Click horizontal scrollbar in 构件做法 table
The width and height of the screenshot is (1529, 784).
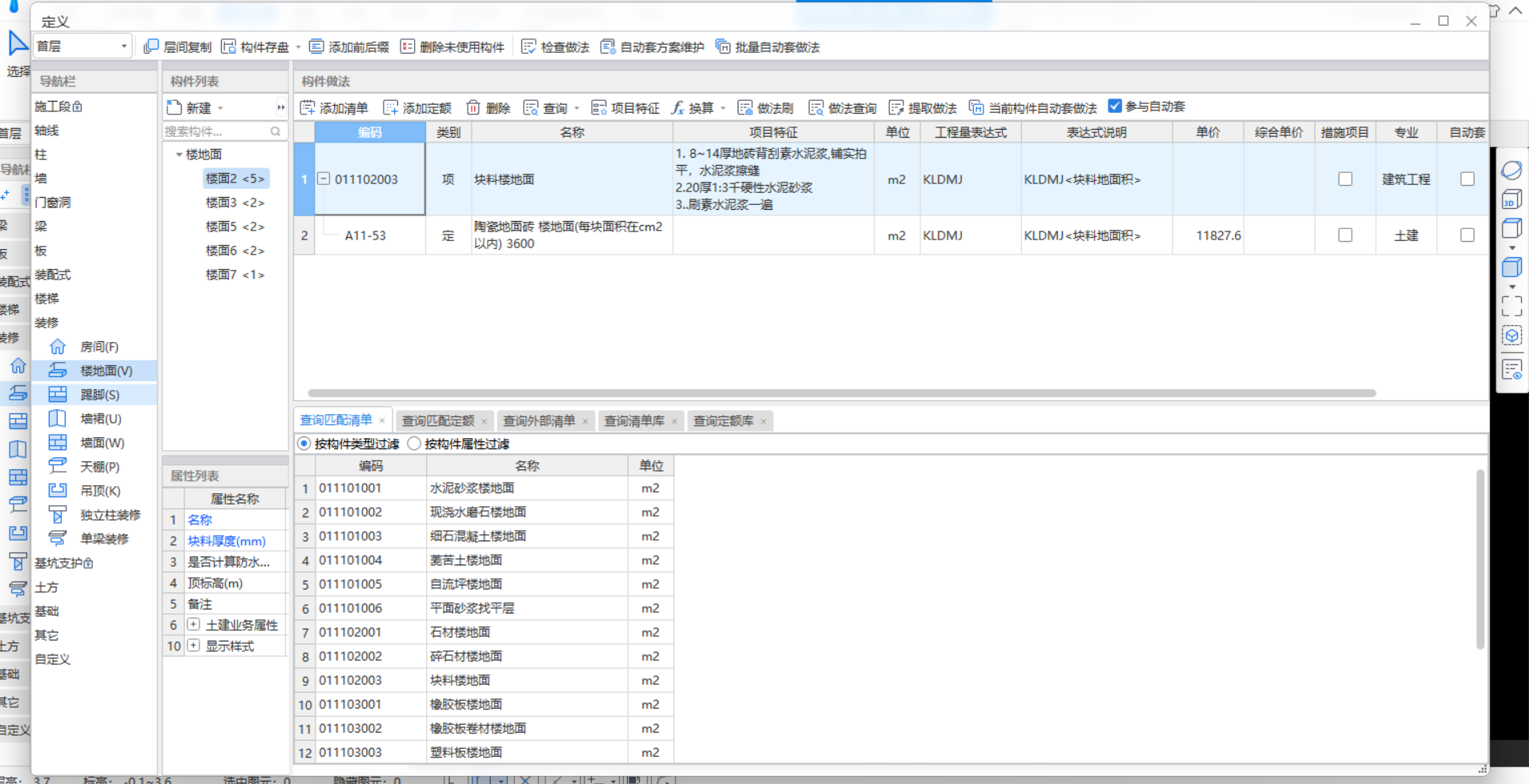pos(842,393)
